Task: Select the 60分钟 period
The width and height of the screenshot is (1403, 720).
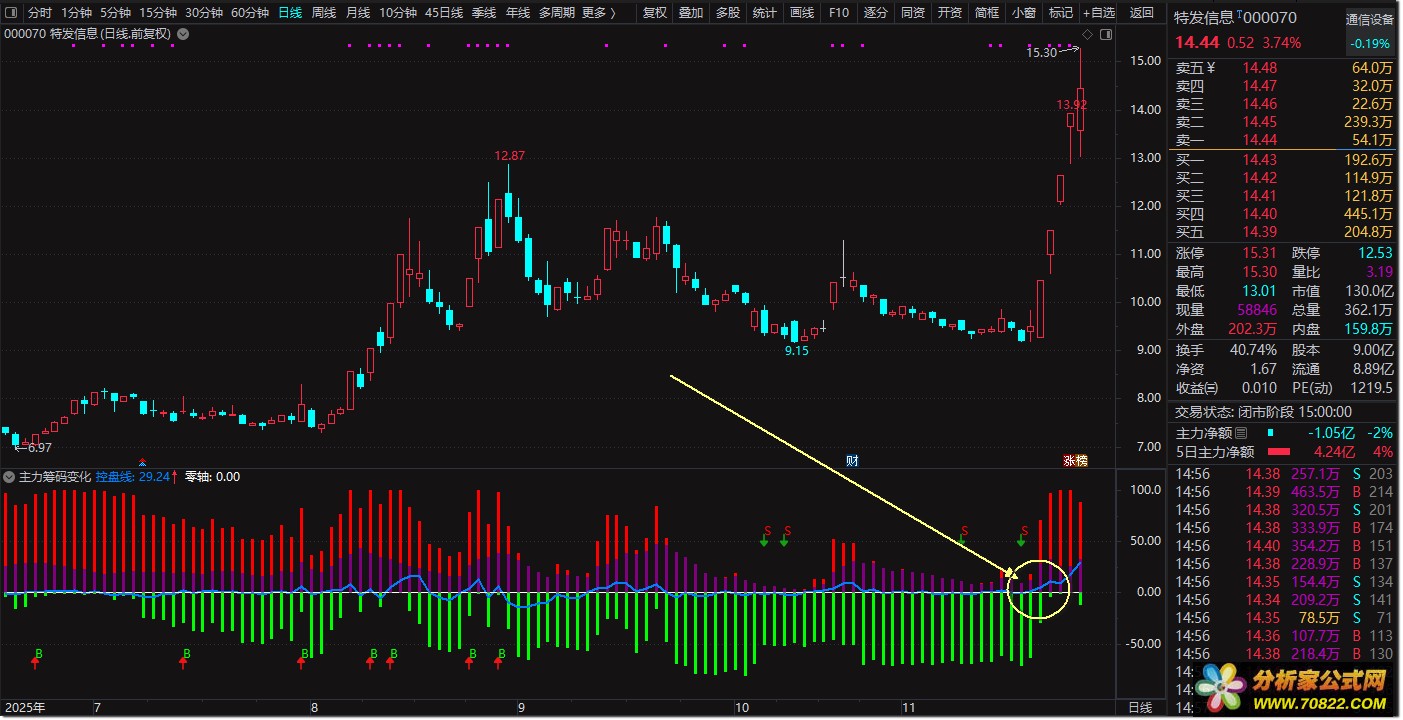Action: (250, 13)
